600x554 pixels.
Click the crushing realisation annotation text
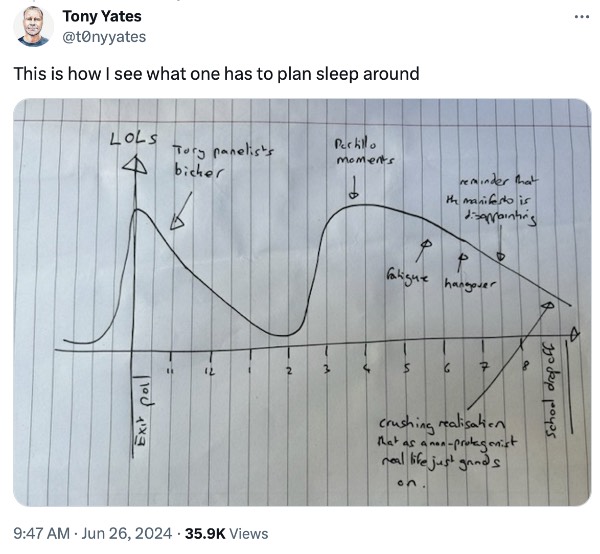point(447,451)
